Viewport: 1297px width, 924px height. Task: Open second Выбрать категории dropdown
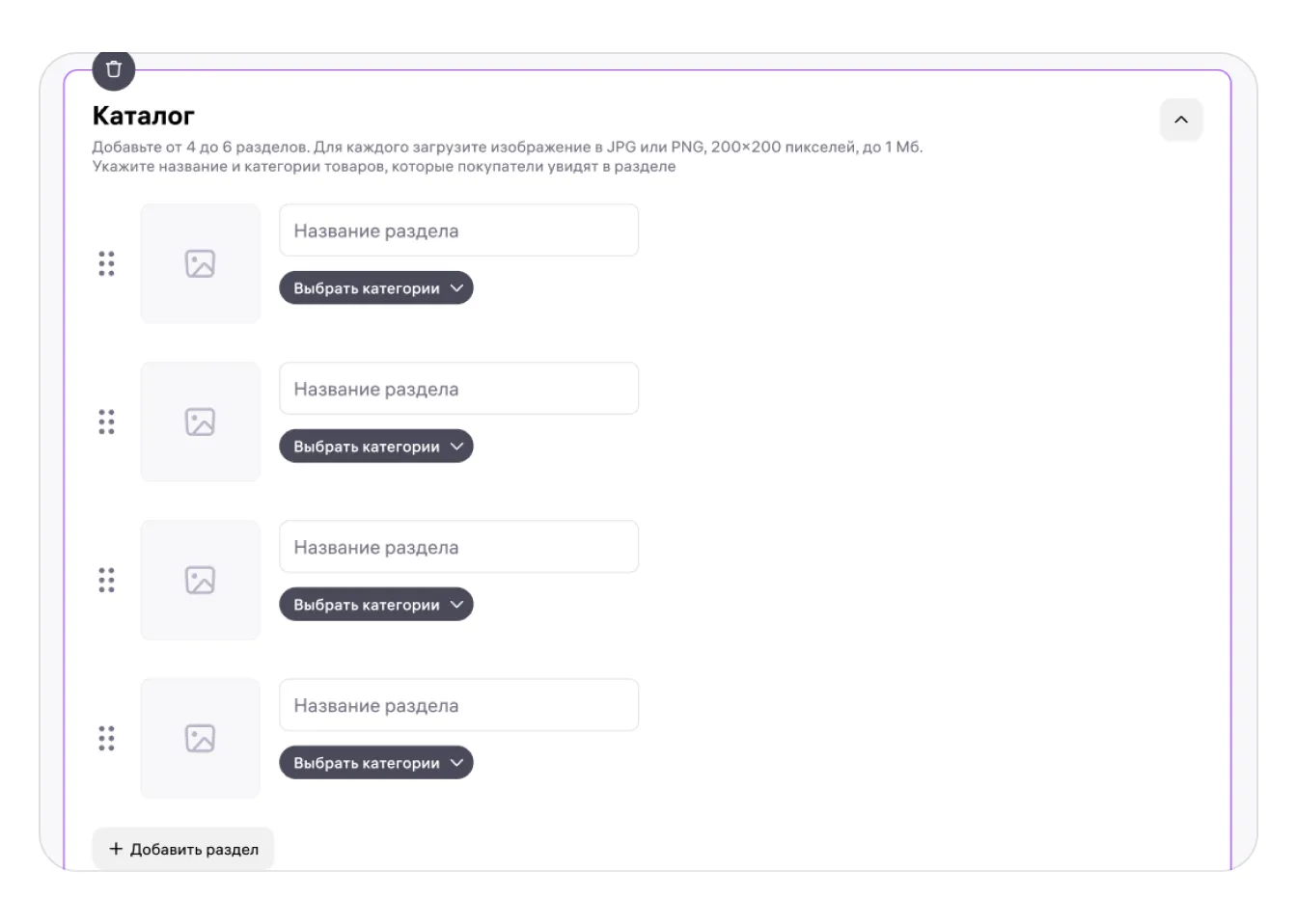point(376,447)
